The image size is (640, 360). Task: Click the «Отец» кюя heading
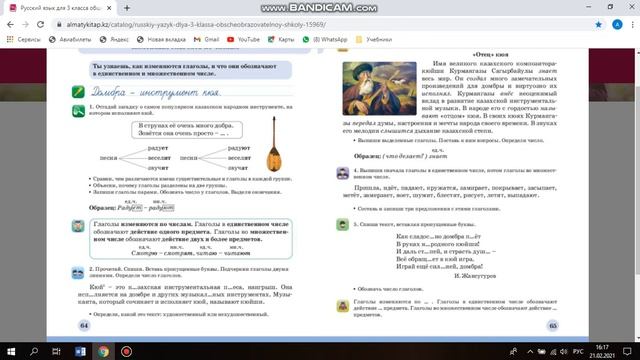[490, 54]
